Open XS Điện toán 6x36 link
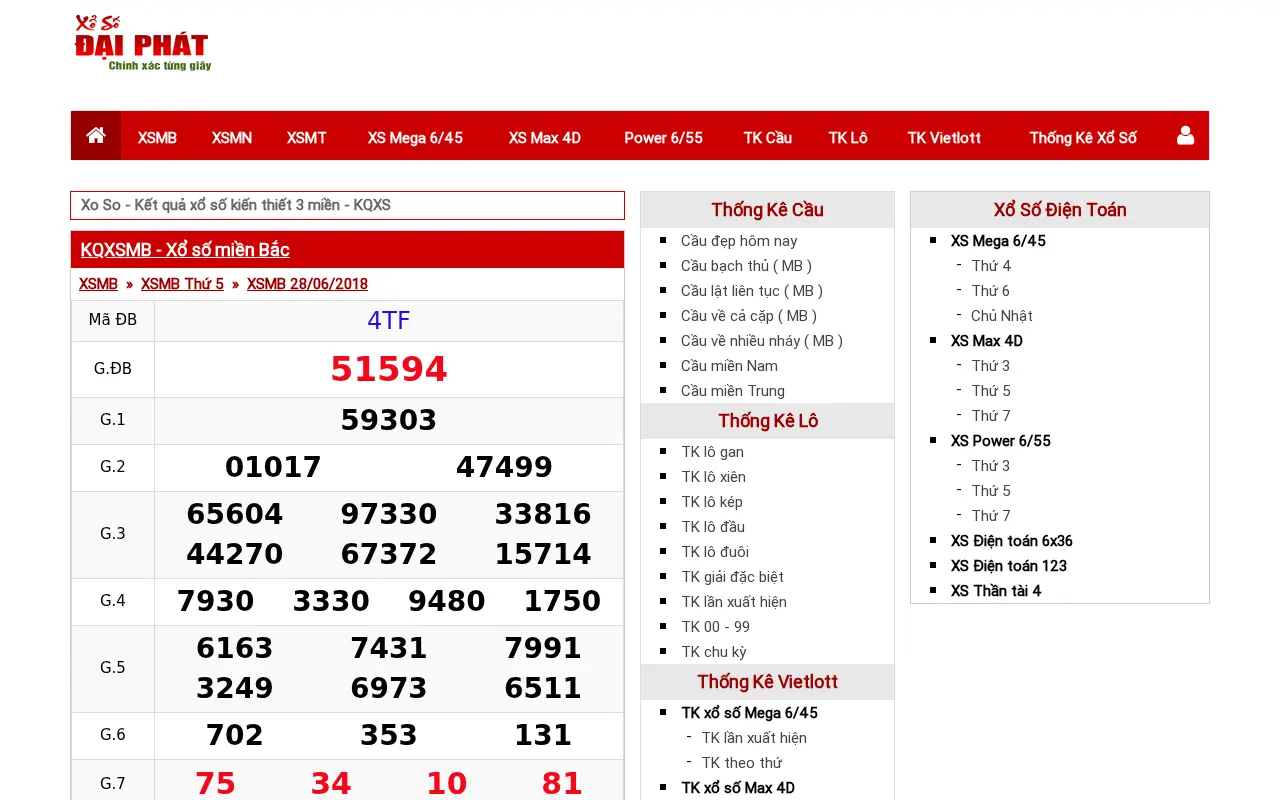 pyautogui.click(x=1012, y=541)
